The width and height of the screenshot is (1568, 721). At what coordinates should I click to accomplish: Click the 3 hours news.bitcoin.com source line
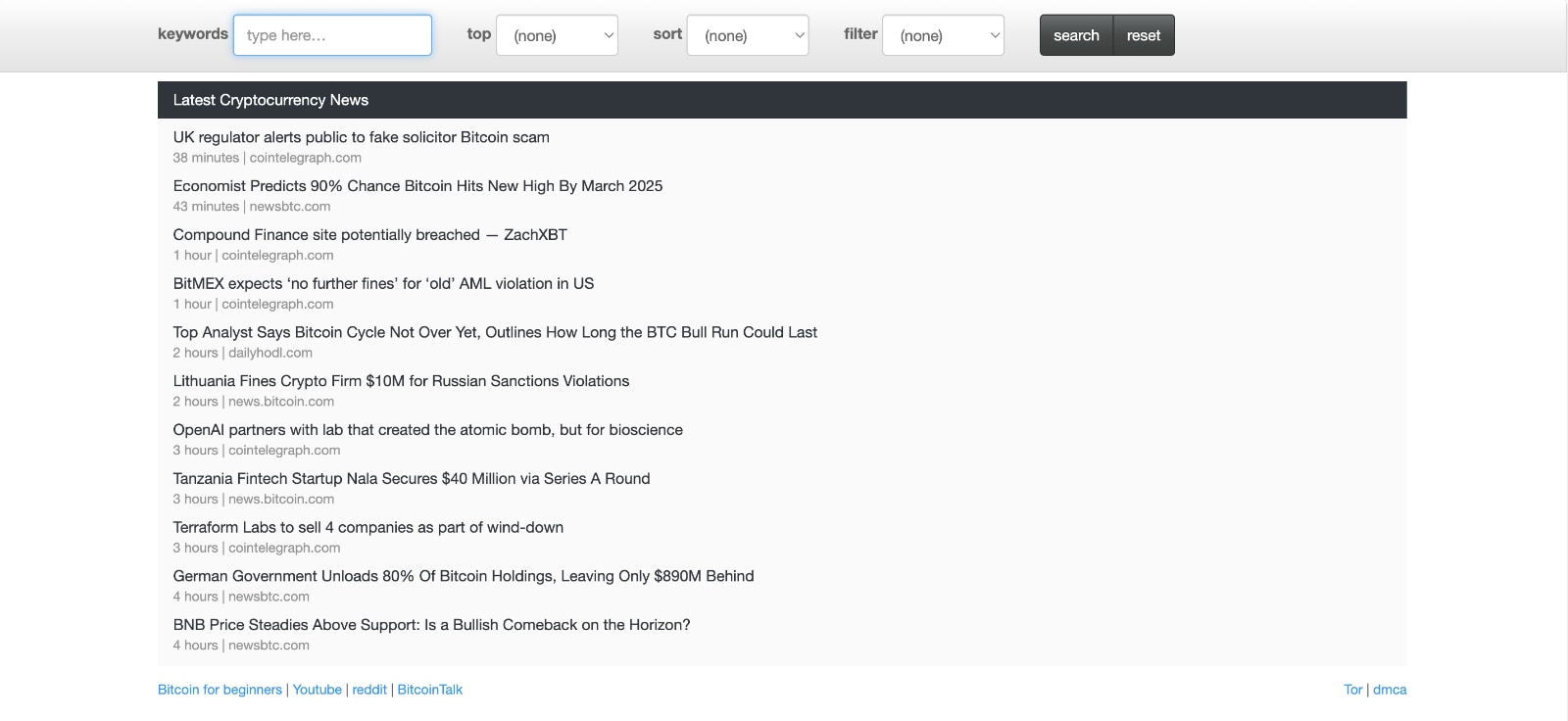[254, 499]
